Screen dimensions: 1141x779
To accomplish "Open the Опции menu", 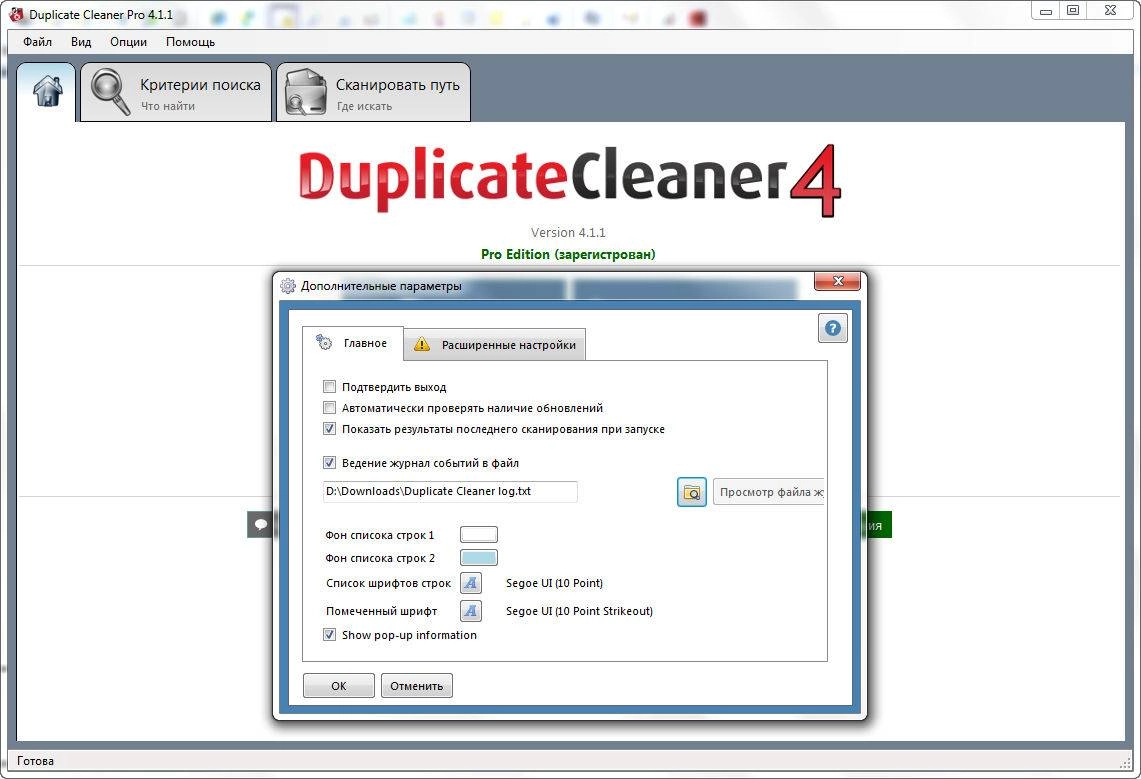I will (128, 41).
